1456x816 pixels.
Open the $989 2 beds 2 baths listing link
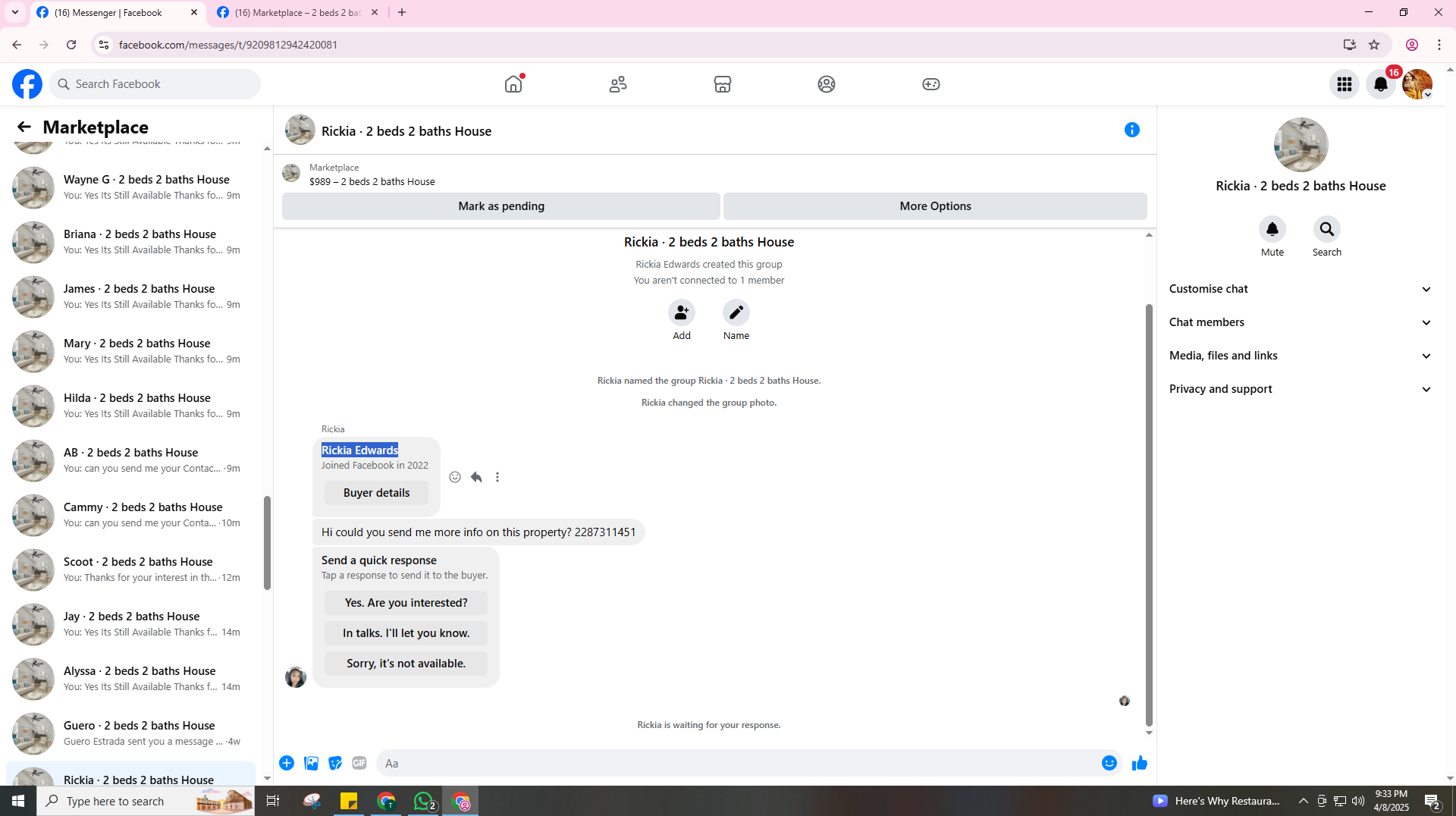(x=372, y=182)
